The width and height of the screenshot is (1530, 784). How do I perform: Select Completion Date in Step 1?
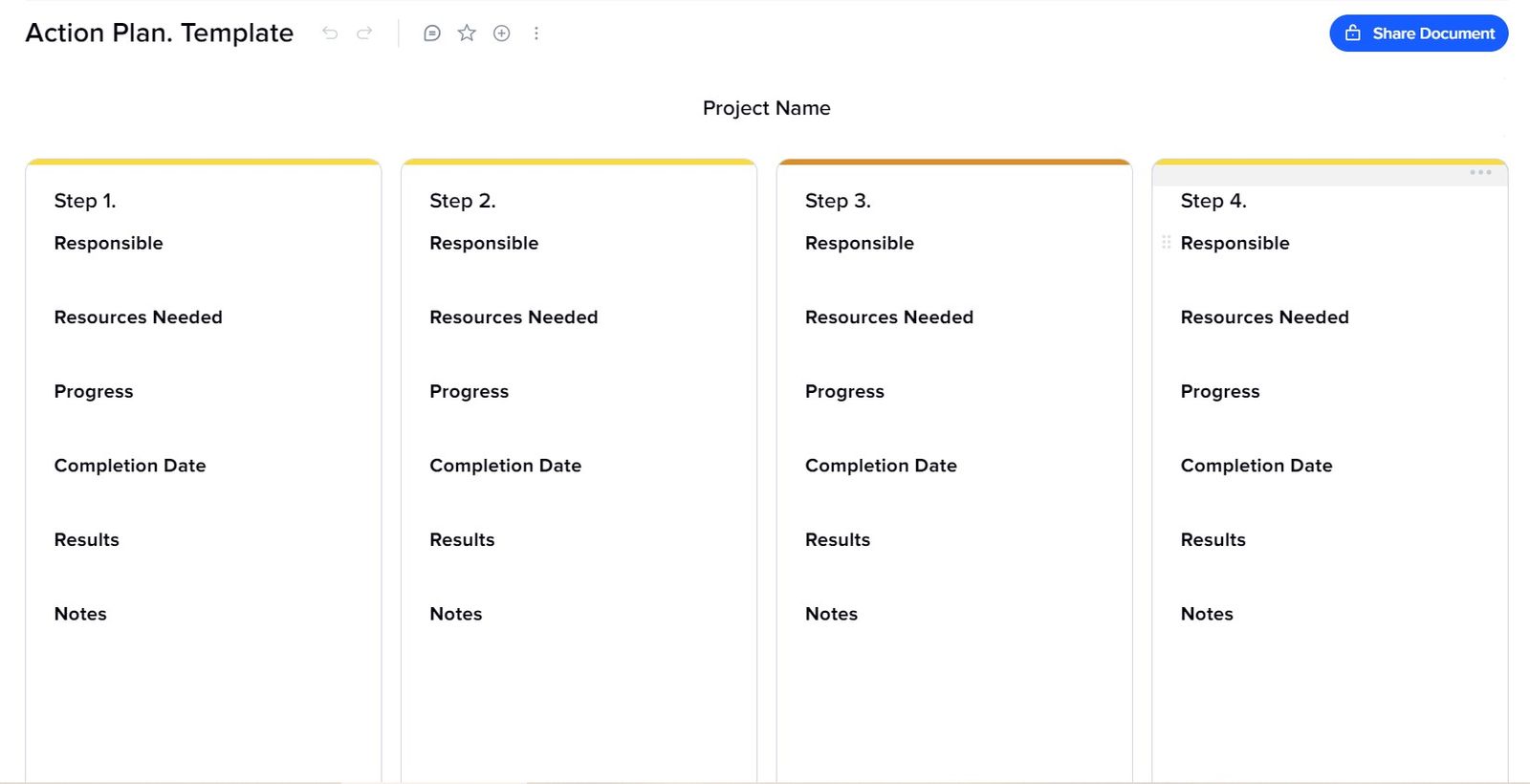pyautogui.click(x=130, y=466)
